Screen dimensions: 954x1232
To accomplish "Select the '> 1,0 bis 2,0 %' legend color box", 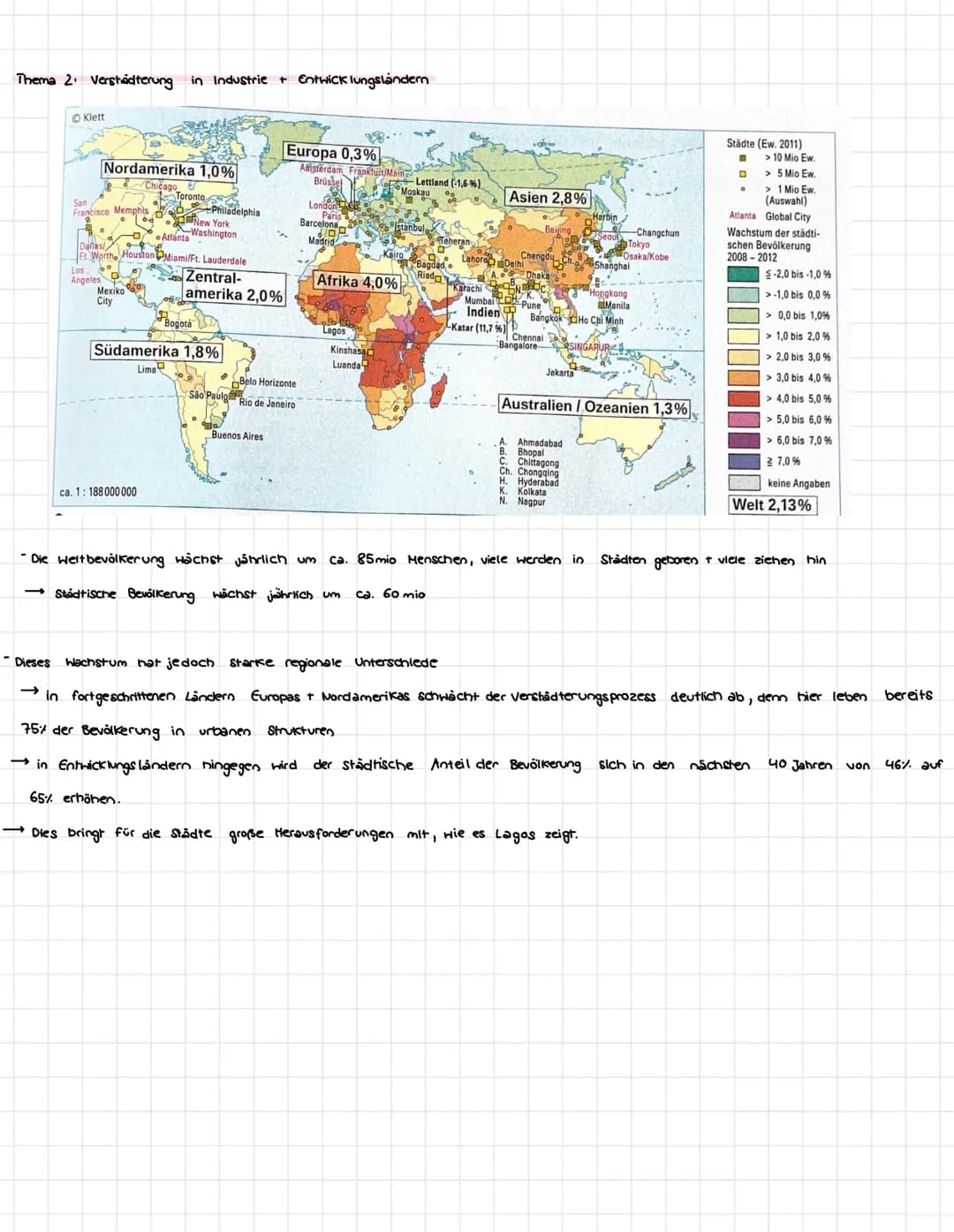I will point(743,336).
